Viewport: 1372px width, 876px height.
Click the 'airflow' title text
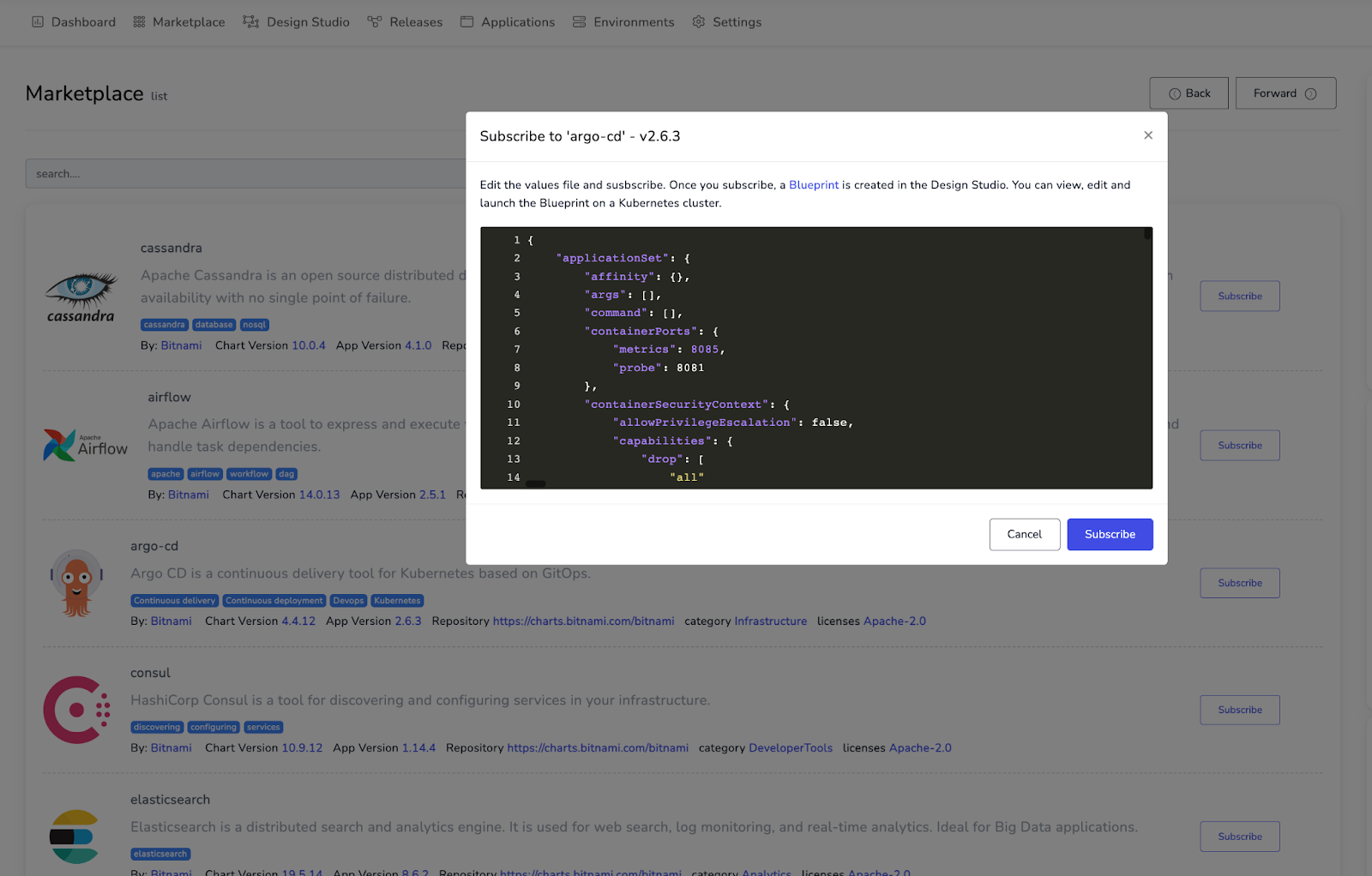tap(169, 398)
